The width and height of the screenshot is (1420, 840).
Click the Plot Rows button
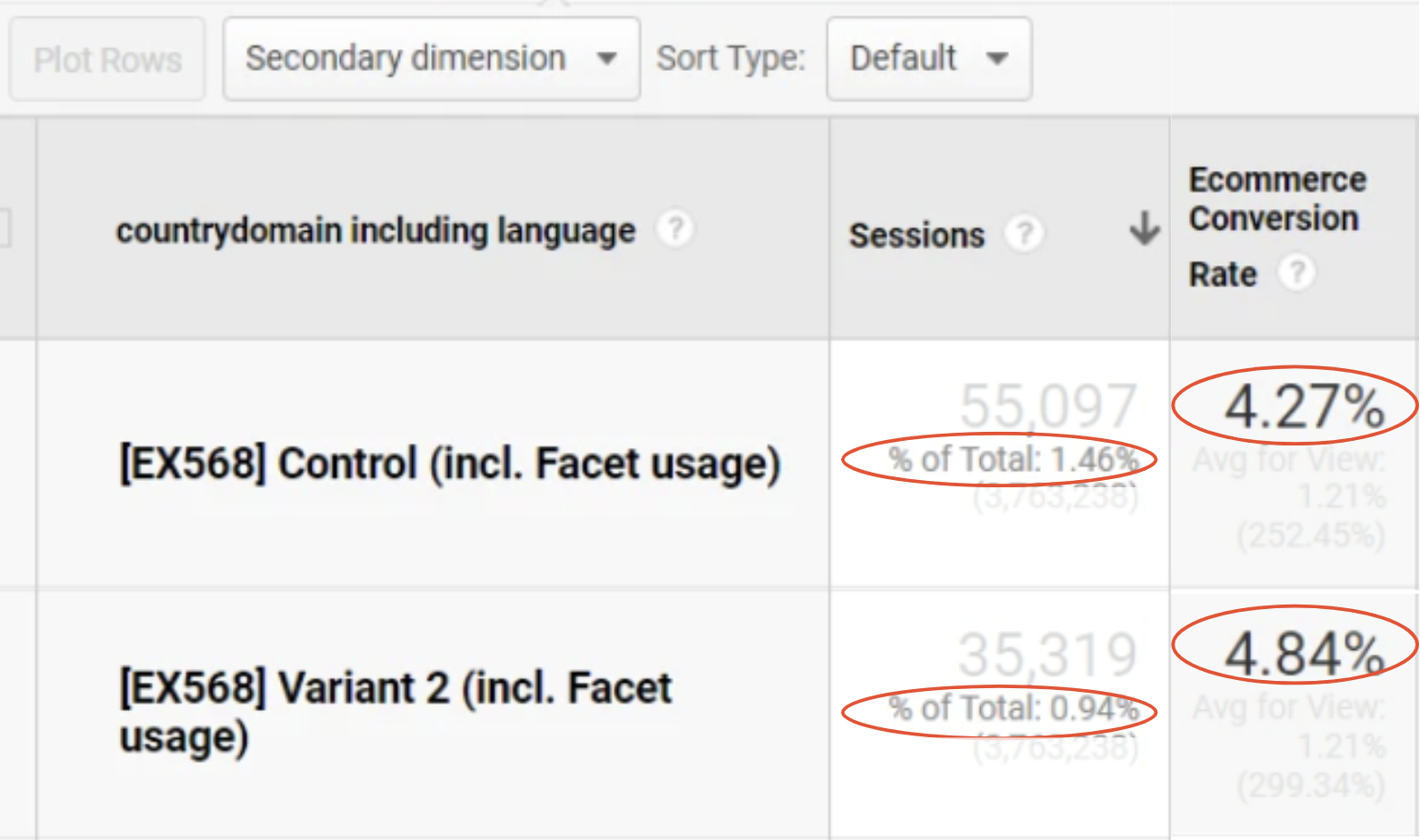(x=107, y=60)
